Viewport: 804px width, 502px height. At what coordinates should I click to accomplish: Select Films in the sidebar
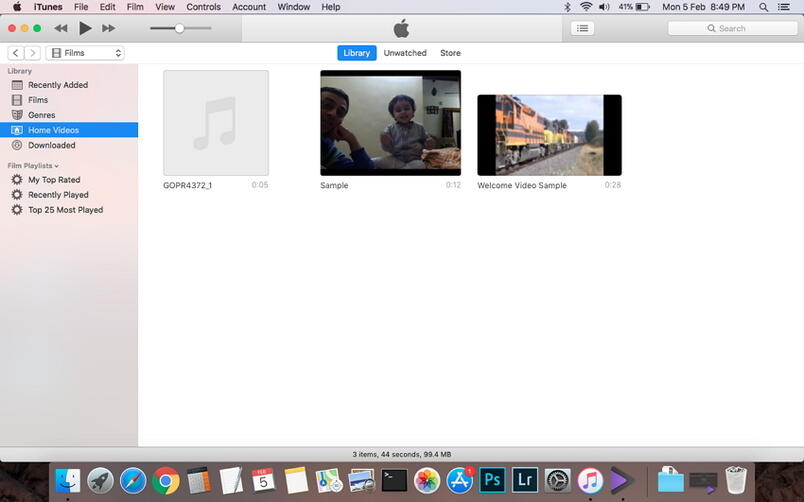(69, 100)
